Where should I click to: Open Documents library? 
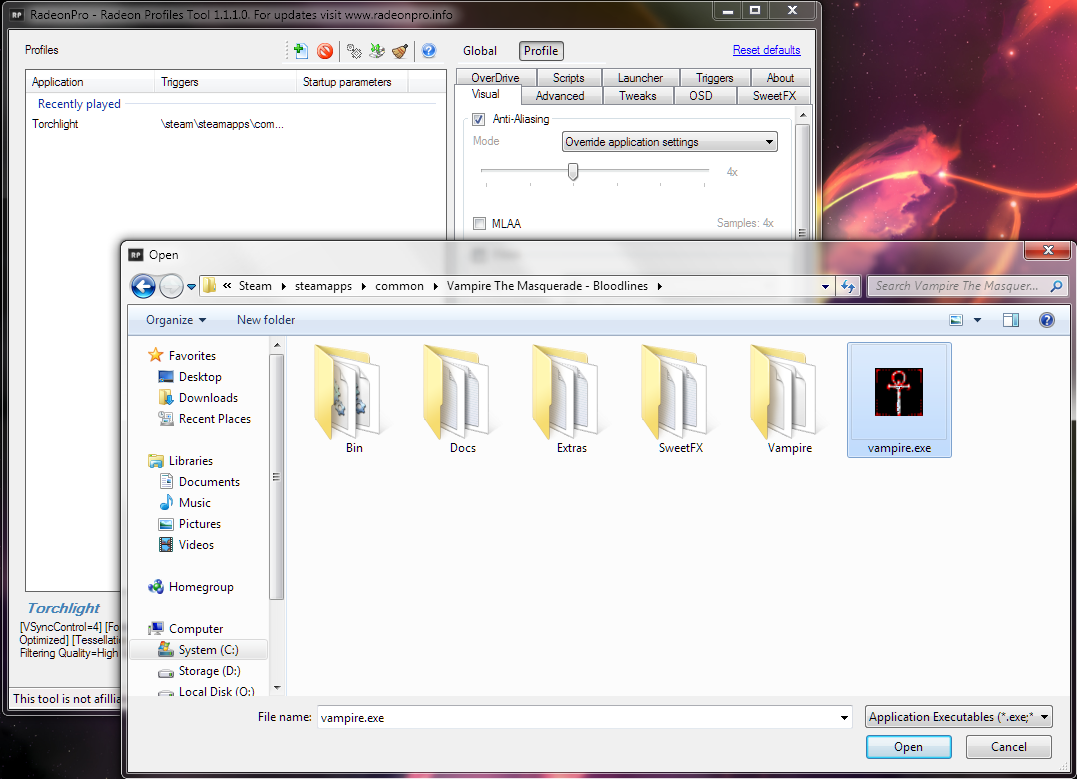209,482
